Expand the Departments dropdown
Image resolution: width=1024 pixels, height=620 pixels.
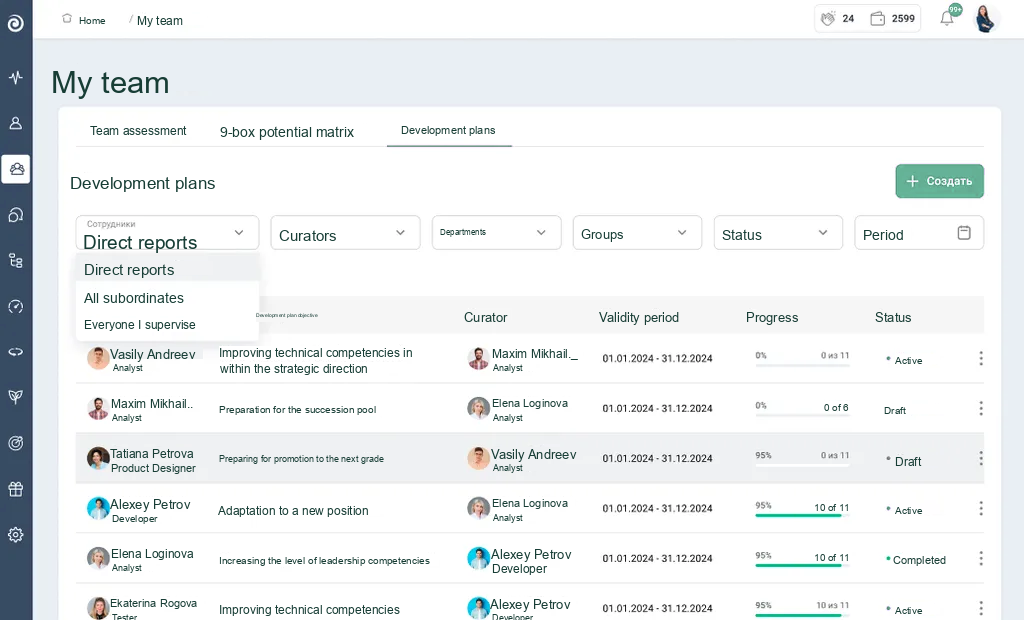tap(496, 233)
